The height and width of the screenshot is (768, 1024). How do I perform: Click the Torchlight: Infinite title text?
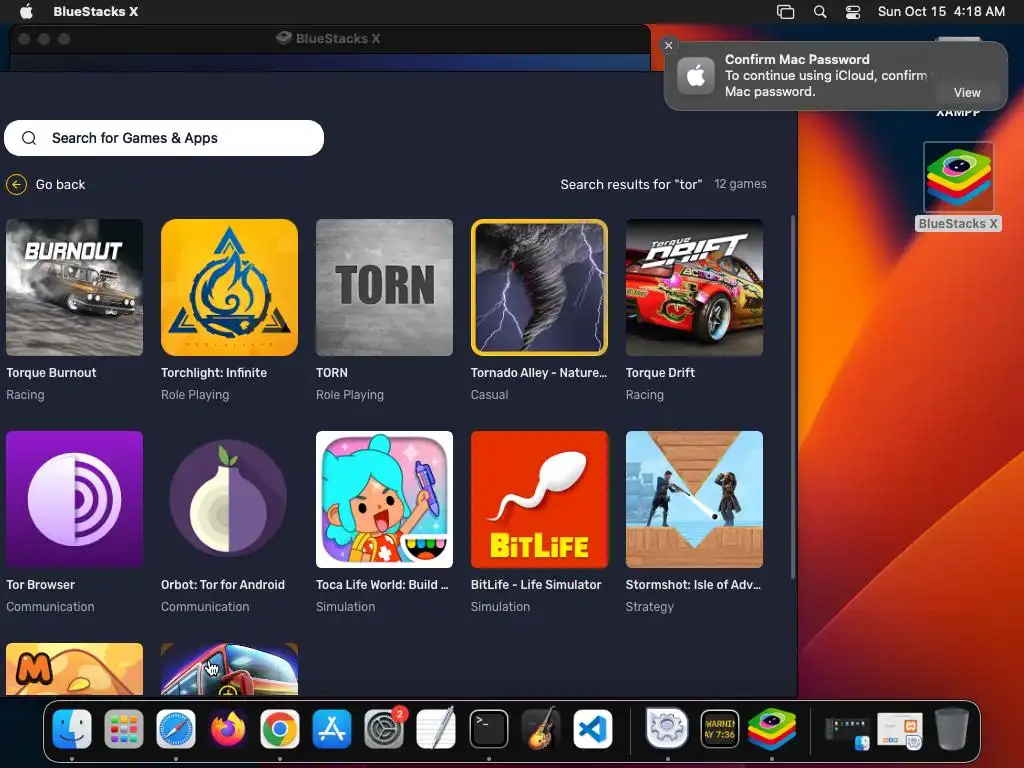pyautogui.click(x=214, y=373)
